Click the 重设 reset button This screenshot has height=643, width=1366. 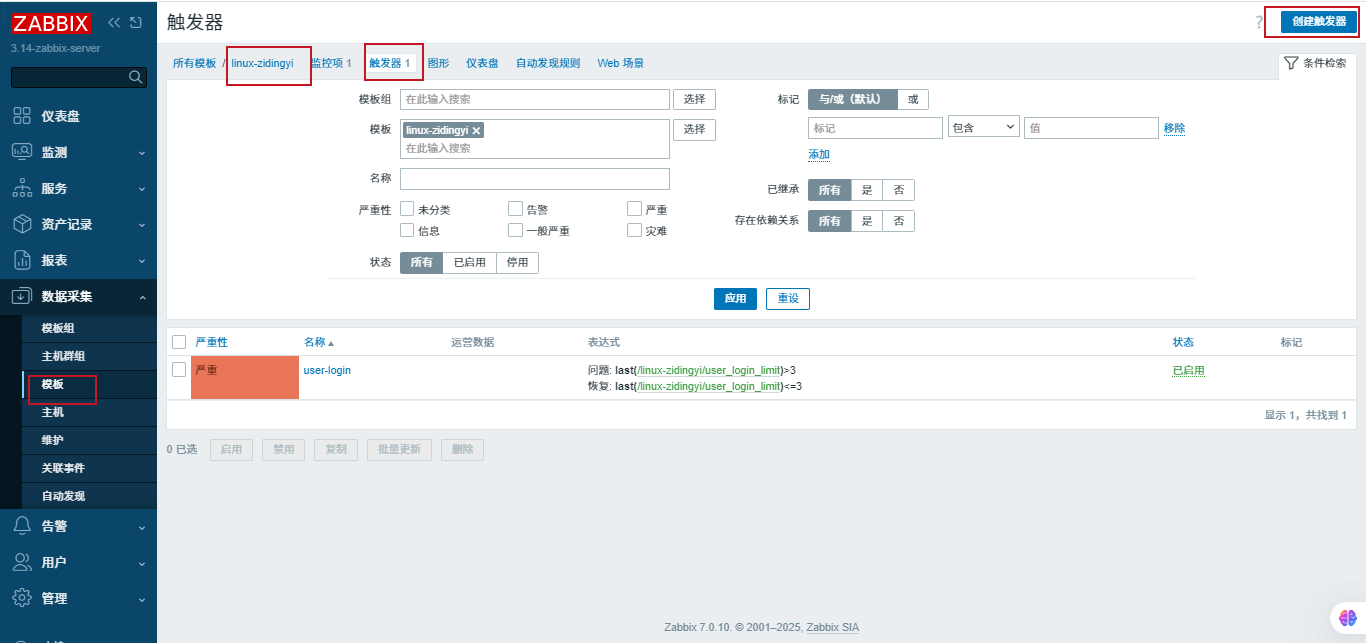788,298
